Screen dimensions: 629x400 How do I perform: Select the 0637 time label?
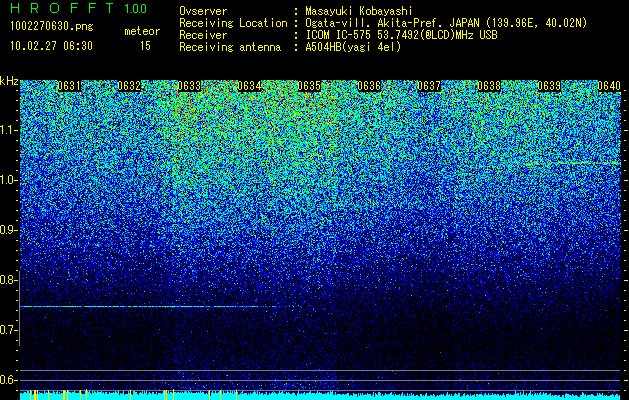[429, 86]
